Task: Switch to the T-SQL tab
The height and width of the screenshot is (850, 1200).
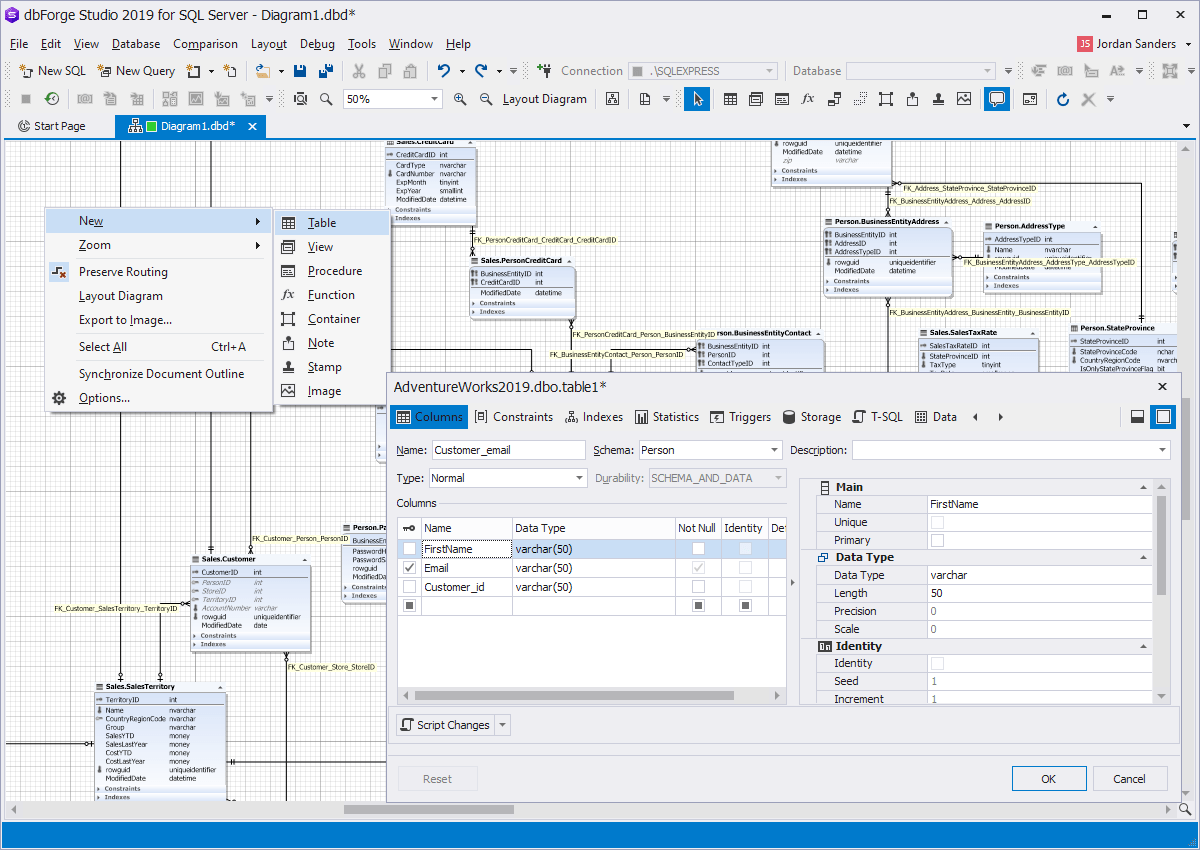Action: point(877,417)
